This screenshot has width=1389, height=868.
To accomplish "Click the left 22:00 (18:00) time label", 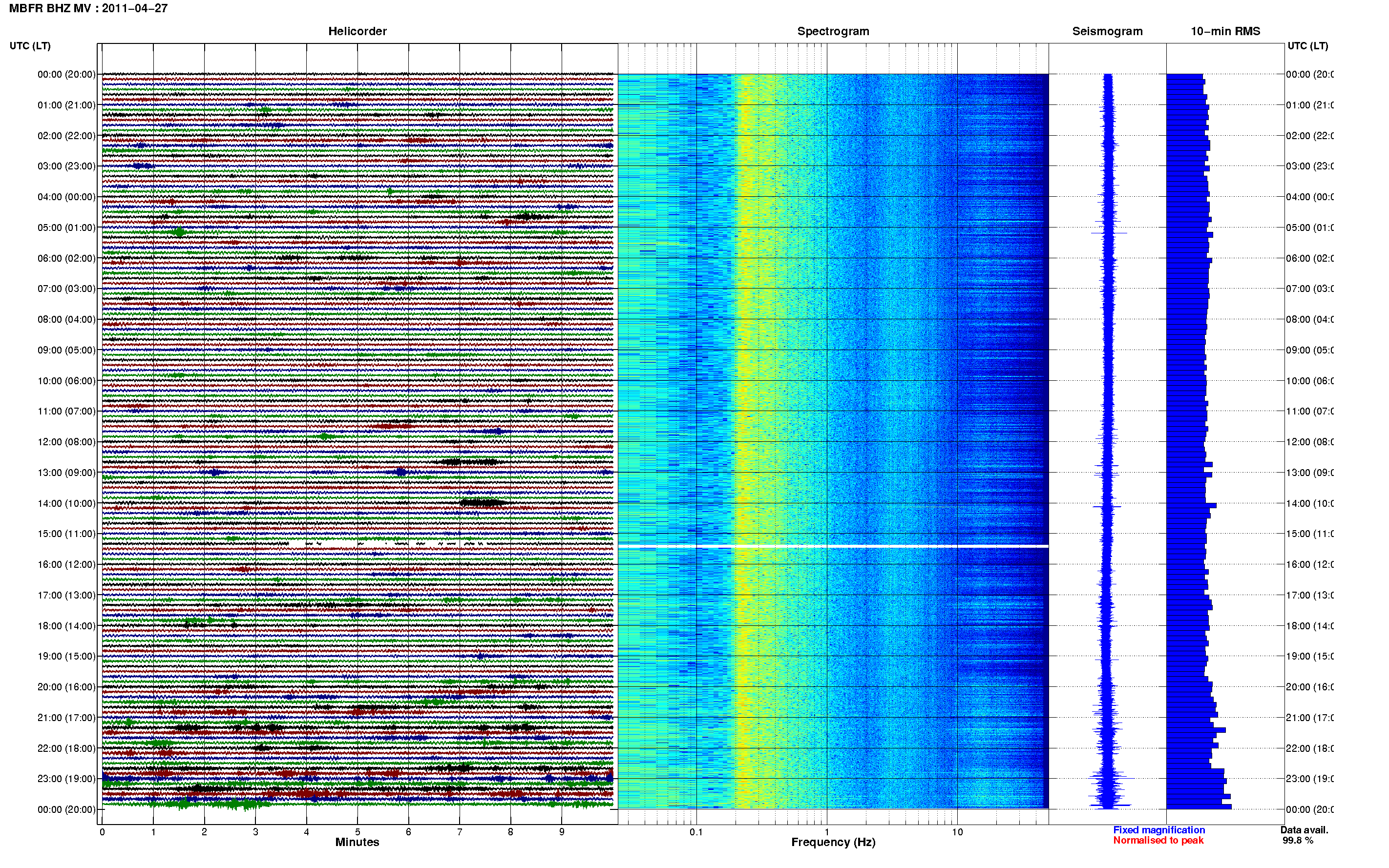I will (x=66, y=748).
